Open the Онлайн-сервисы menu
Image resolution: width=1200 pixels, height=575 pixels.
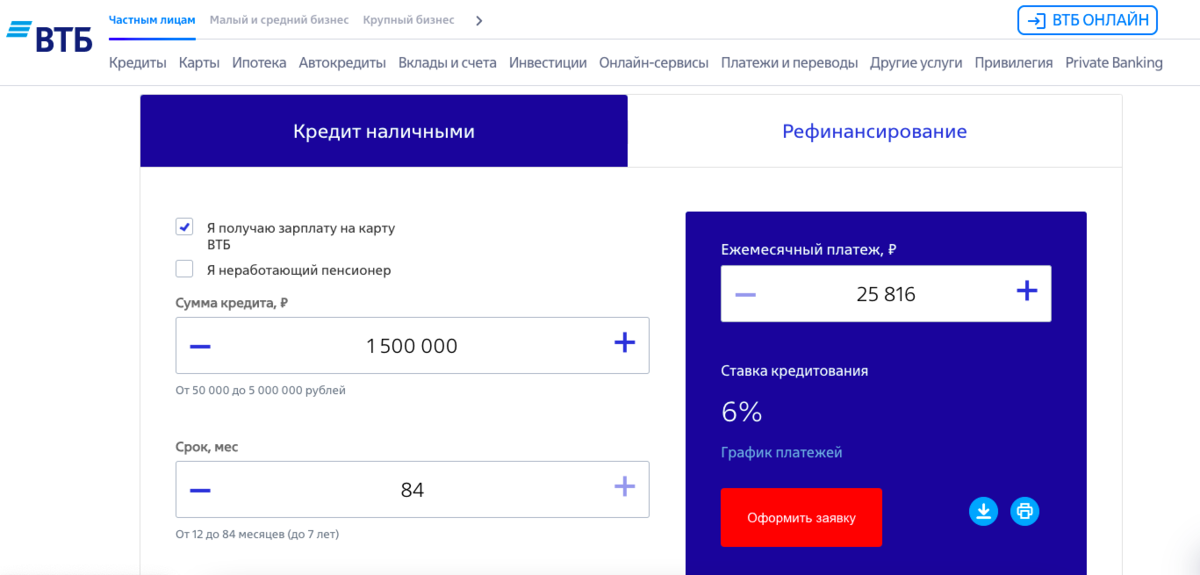pos(654,62)
